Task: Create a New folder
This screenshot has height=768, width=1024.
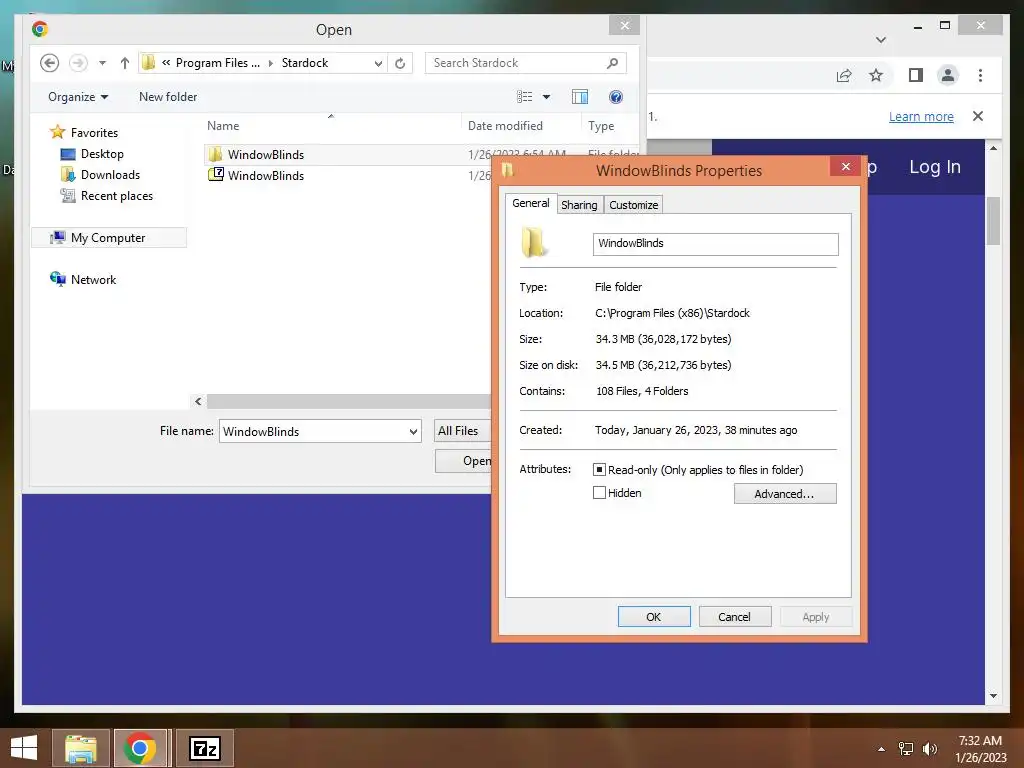Action: pos(168,97)
